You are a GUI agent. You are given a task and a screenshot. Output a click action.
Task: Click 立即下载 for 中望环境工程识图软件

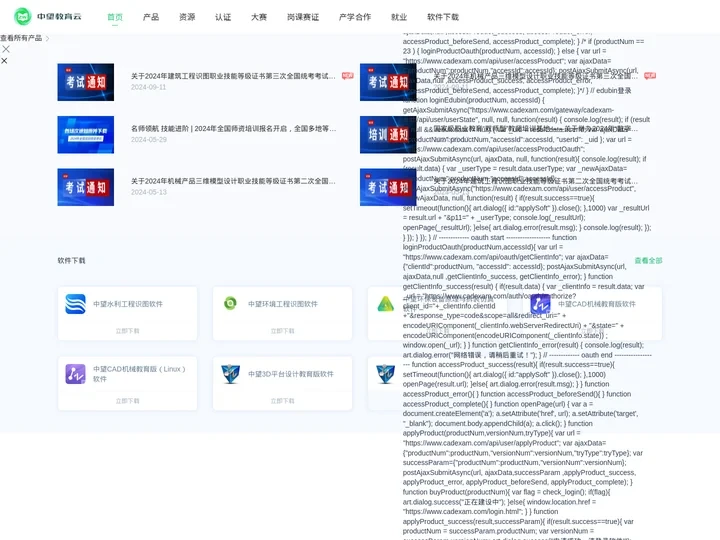282,331
